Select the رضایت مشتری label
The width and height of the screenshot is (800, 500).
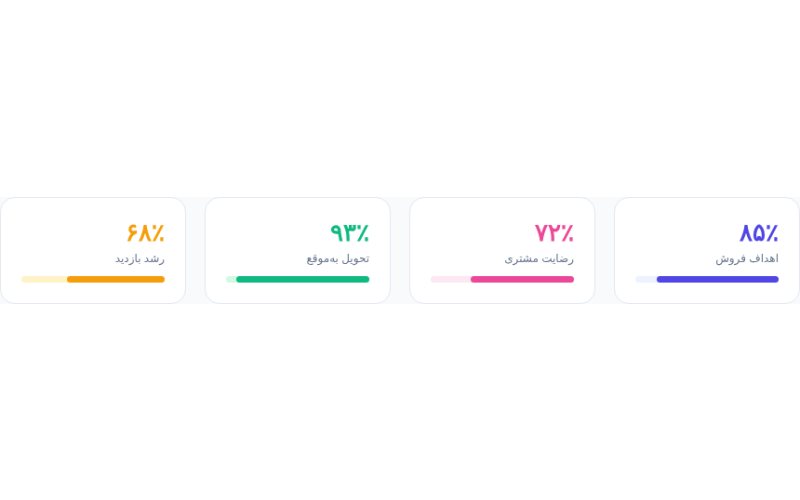pos(539,259)
